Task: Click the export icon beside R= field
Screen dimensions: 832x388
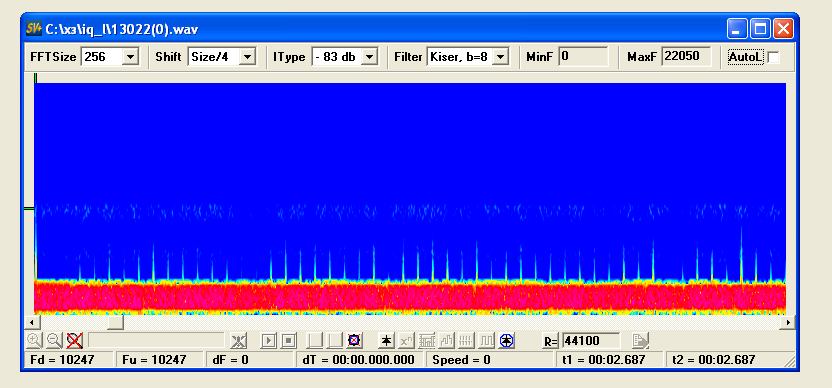Action: 640,340
